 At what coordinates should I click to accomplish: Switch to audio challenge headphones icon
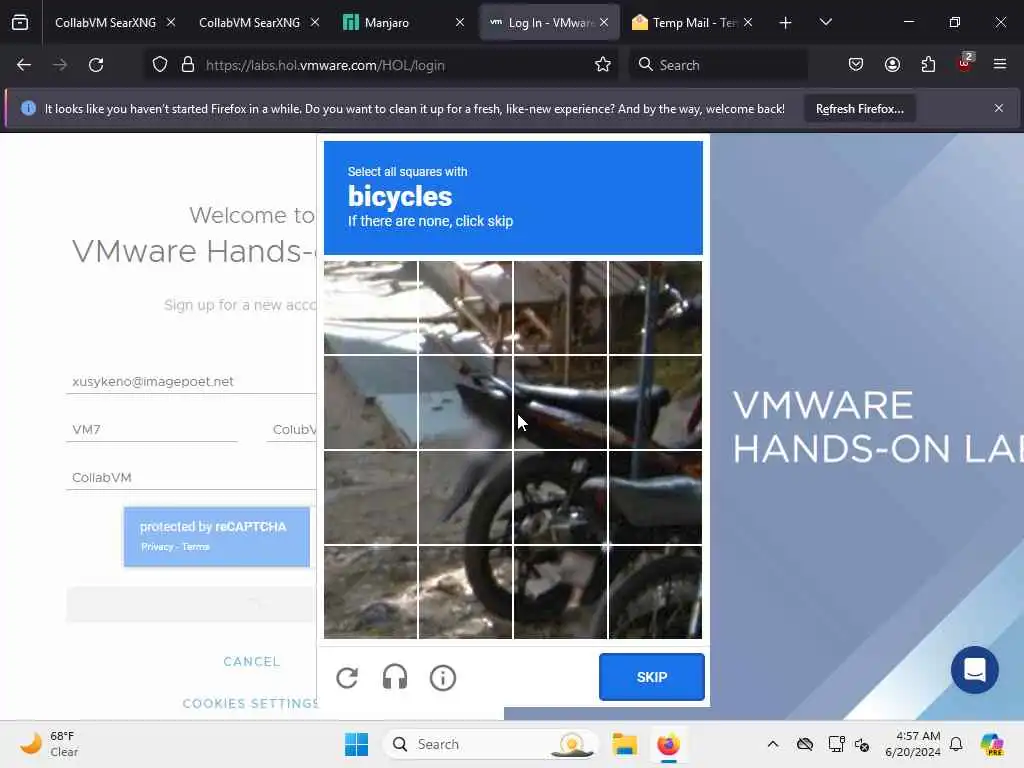tap(394, 677)
